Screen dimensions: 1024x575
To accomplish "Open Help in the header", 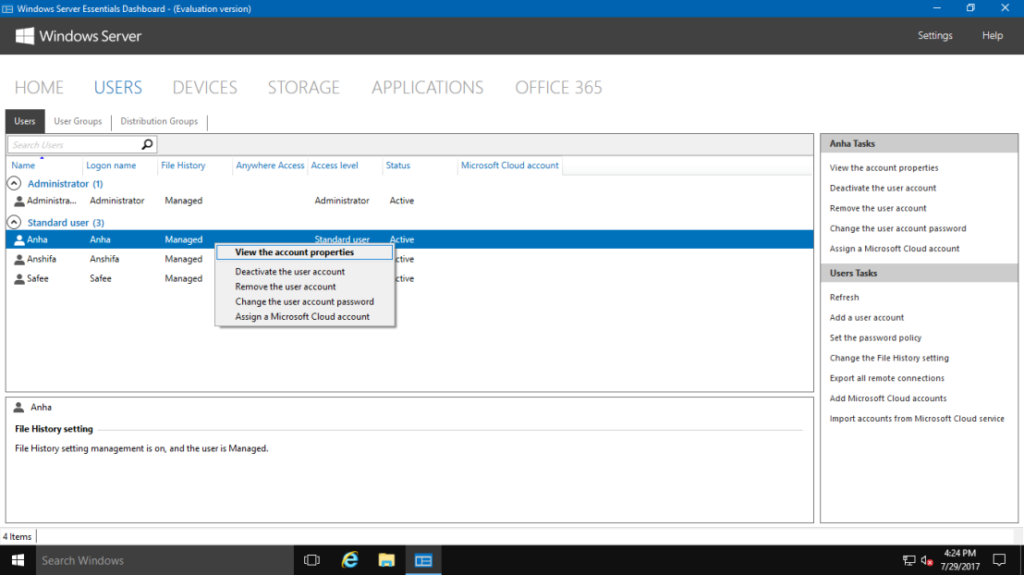I will coord(992,35).
